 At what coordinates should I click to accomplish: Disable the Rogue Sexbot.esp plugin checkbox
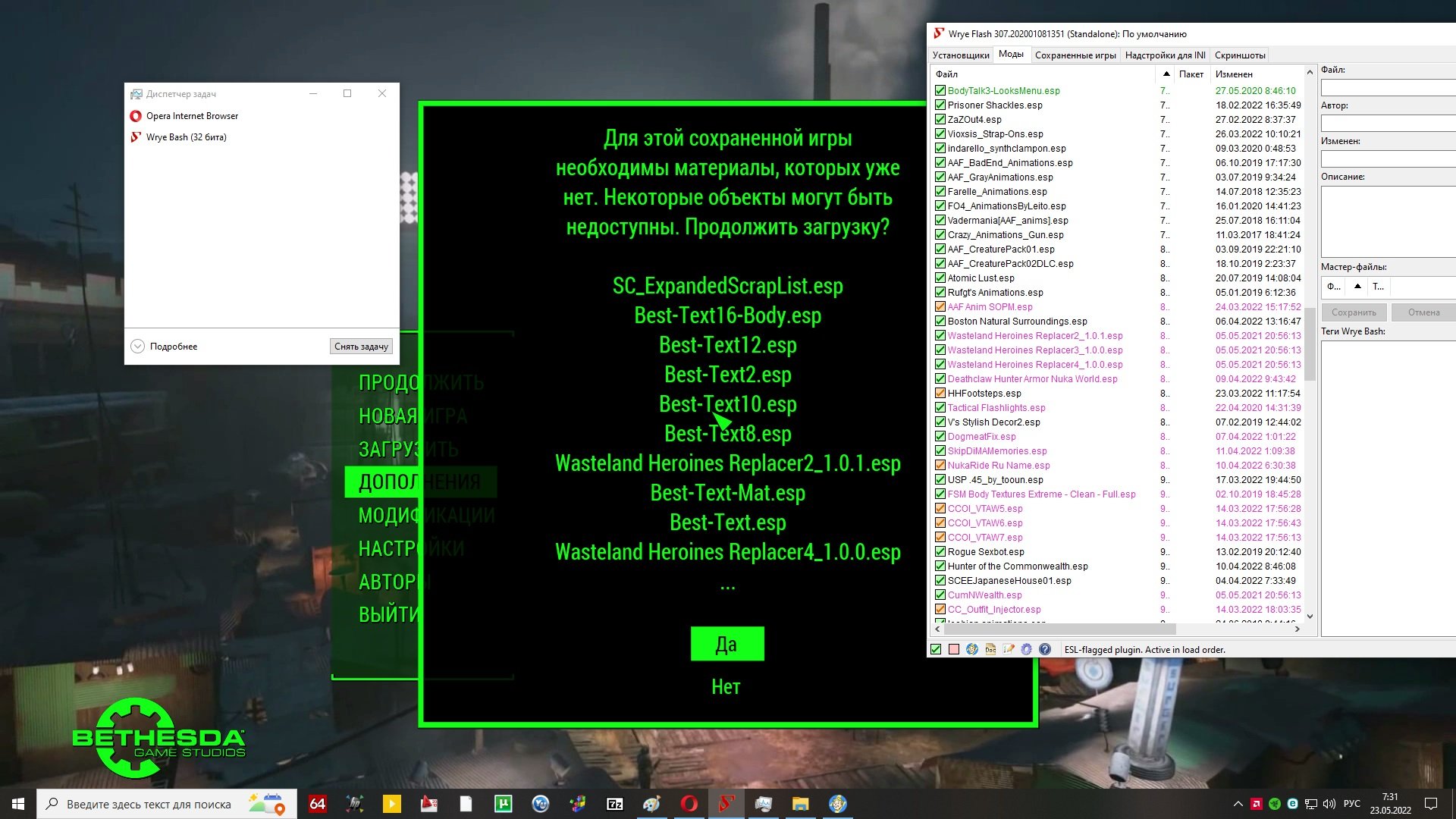tap(940, 552)
